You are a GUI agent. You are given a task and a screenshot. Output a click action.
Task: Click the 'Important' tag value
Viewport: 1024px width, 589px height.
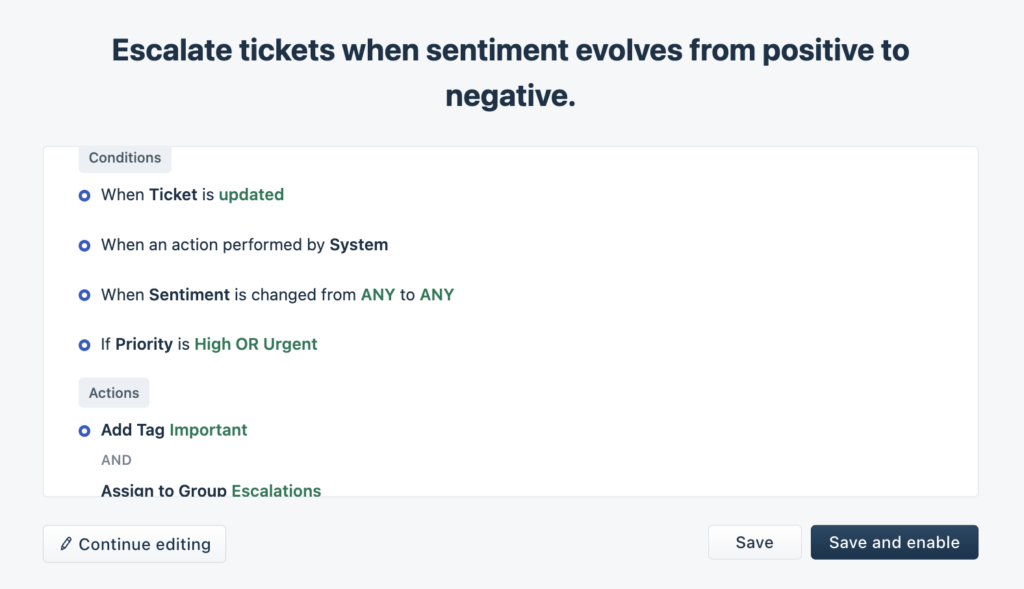click(x=208, y=430)
